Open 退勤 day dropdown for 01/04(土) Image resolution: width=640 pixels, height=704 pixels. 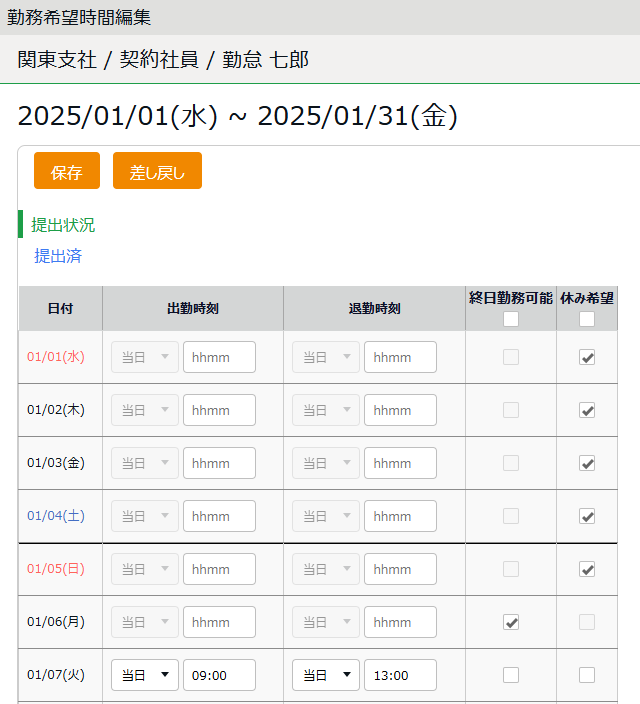[x=326, y=516]
